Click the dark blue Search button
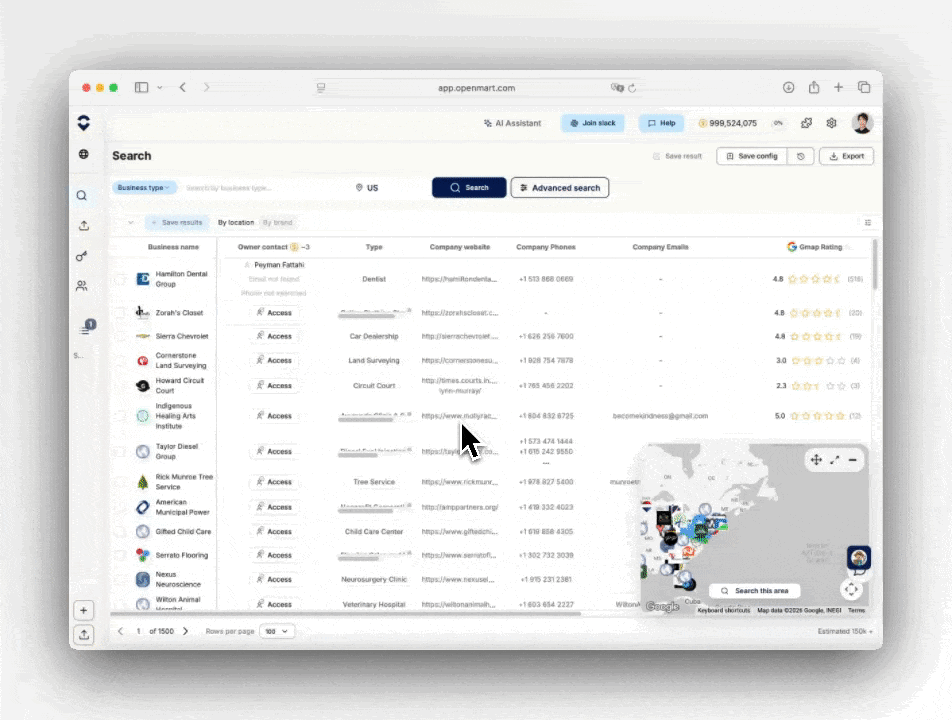 click(x=469, y=188)
